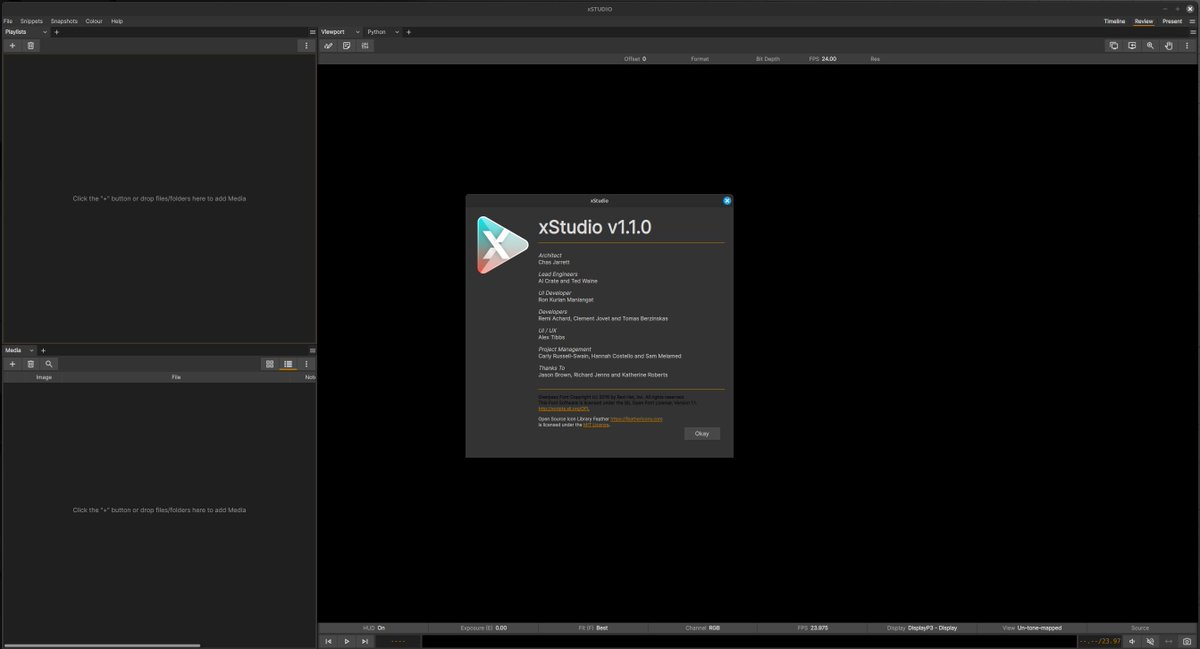Open the viewport toolbar three-dot menu
Viewport: 1200px width, 649px height.
pos(1187,46)
